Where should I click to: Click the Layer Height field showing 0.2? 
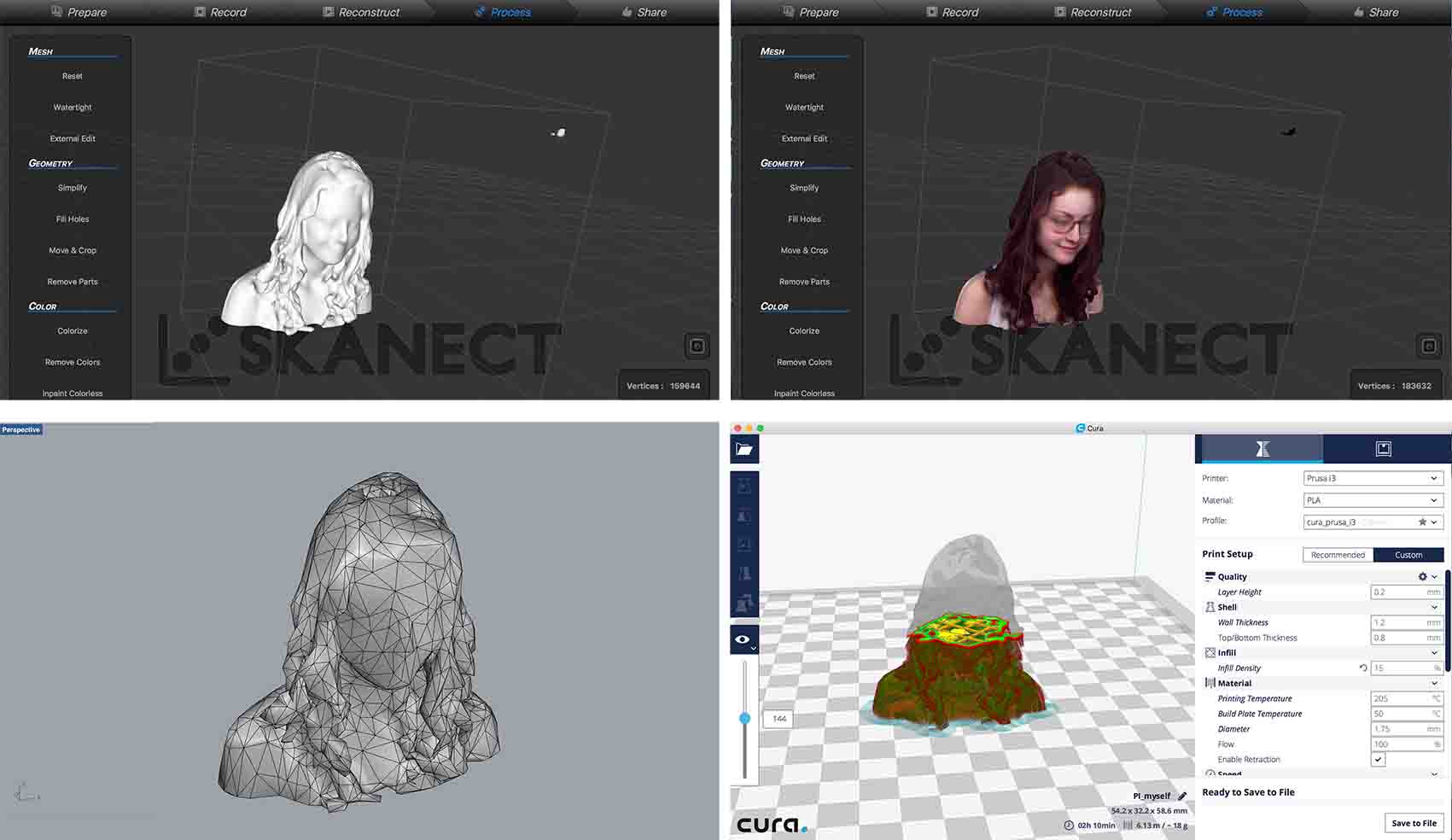(1406, 592)
